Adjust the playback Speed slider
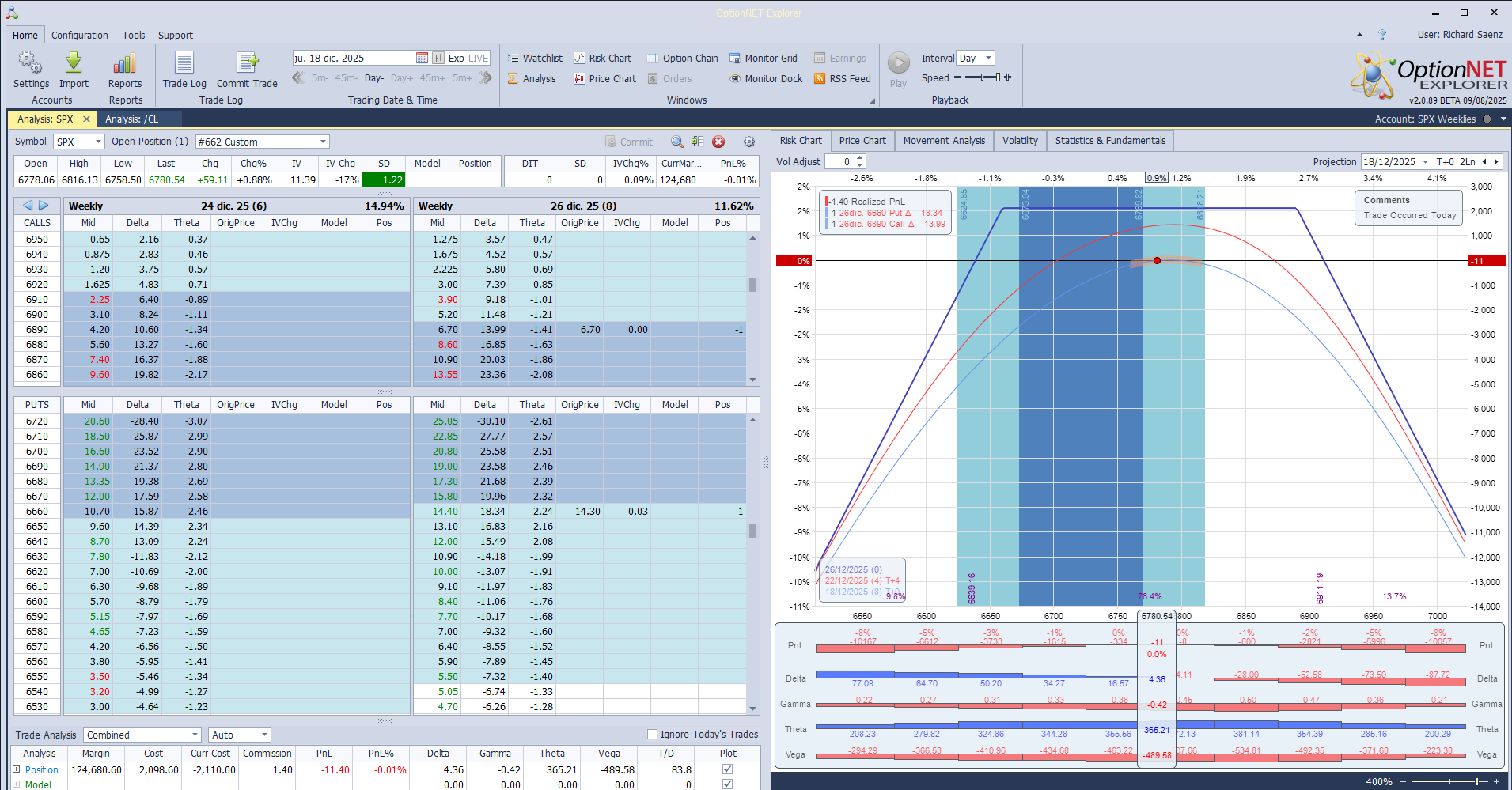Screen dimensions: 1512x790 981,77
